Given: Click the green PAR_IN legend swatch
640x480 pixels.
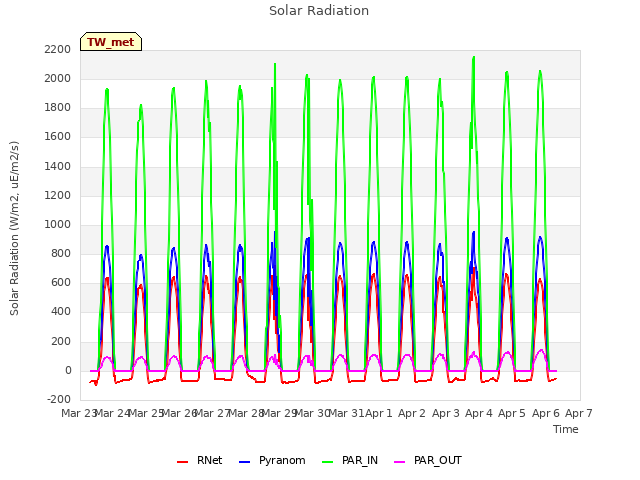Looking at the screenshot, I should (x=328, y=462).
